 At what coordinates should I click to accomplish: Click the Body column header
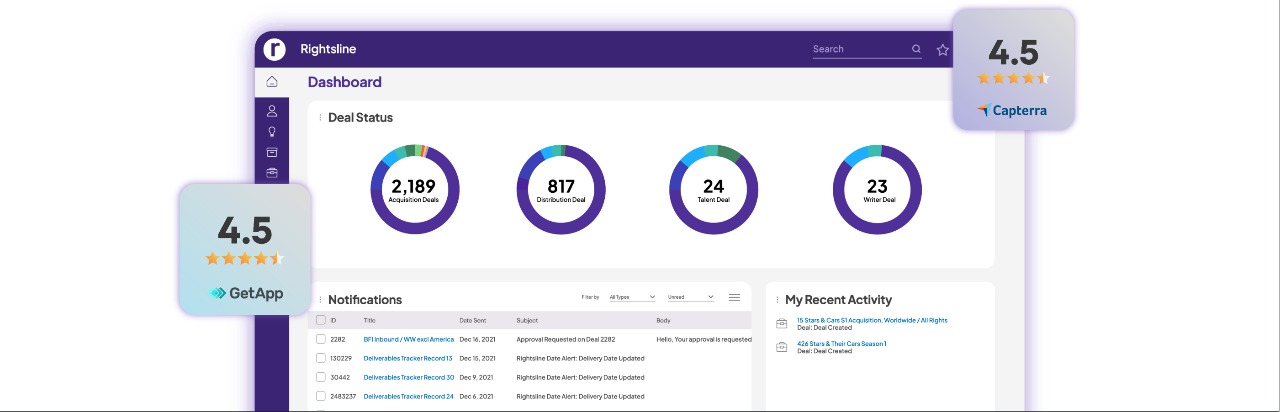[663, 320]
